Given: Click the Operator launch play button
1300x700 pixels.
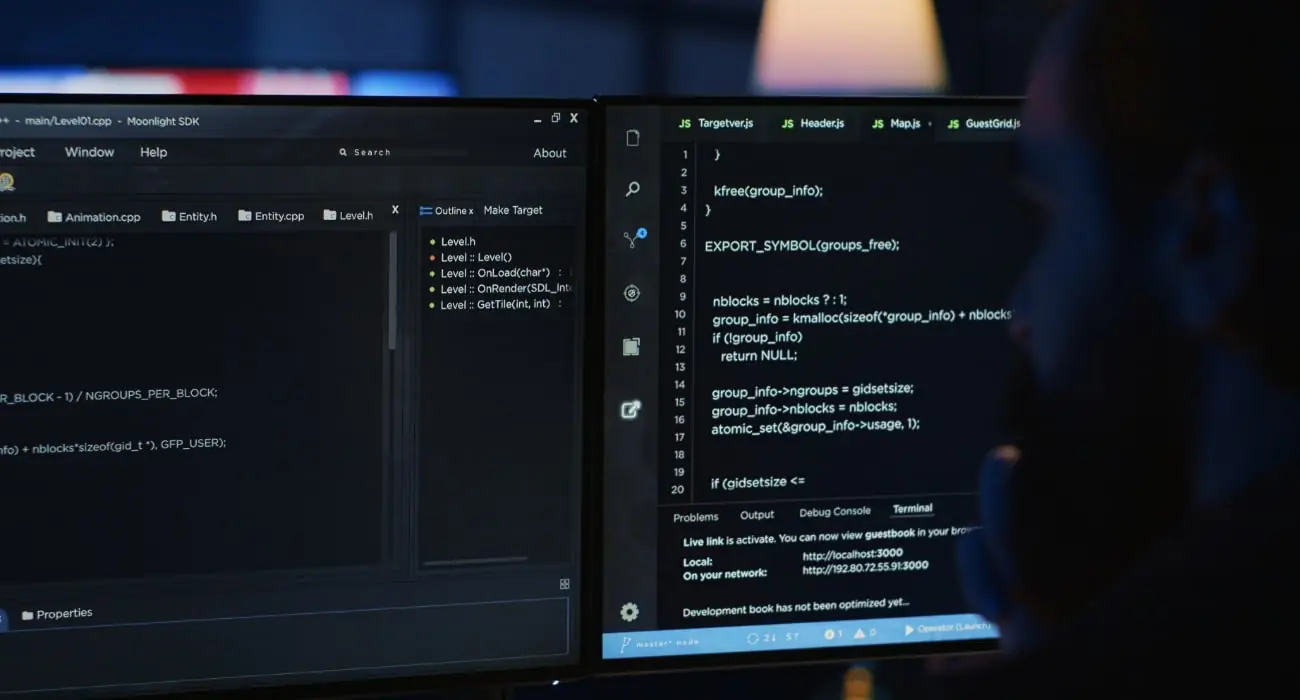Looking at the screenshot, I should [909, 630].
